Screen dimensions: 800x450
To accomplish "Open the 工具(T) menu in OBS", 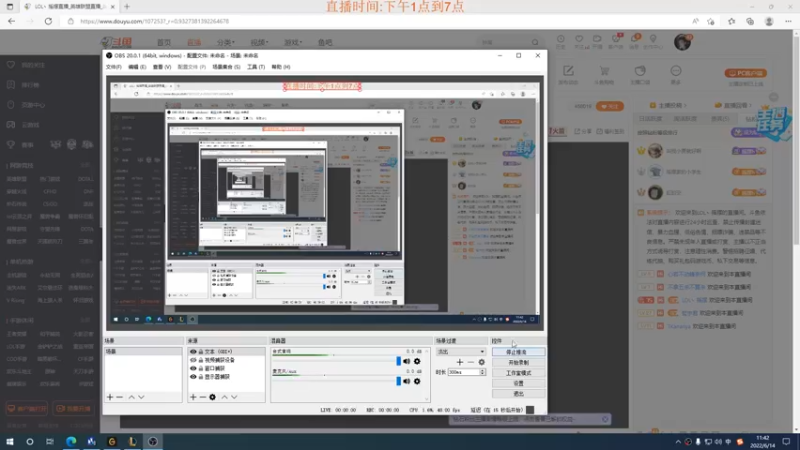I will 256,67.
